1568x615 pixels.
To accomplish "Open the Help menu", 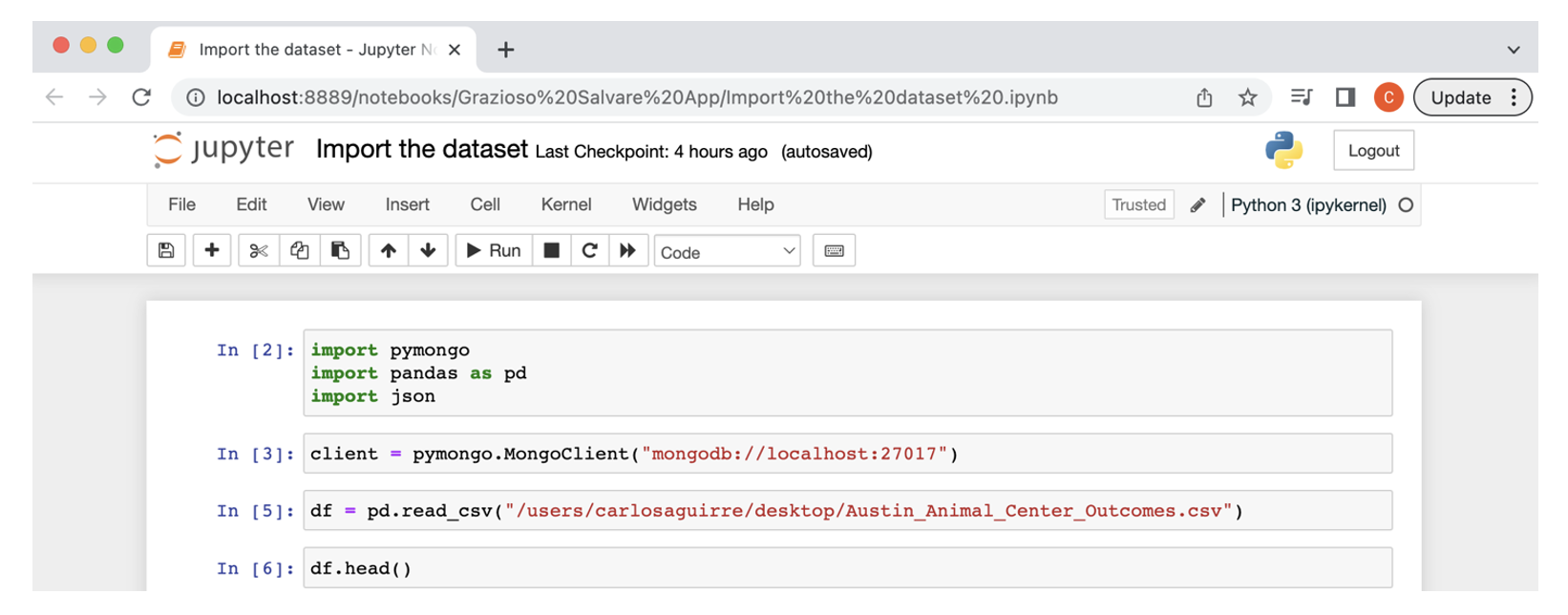I will (x=755, y=204).
